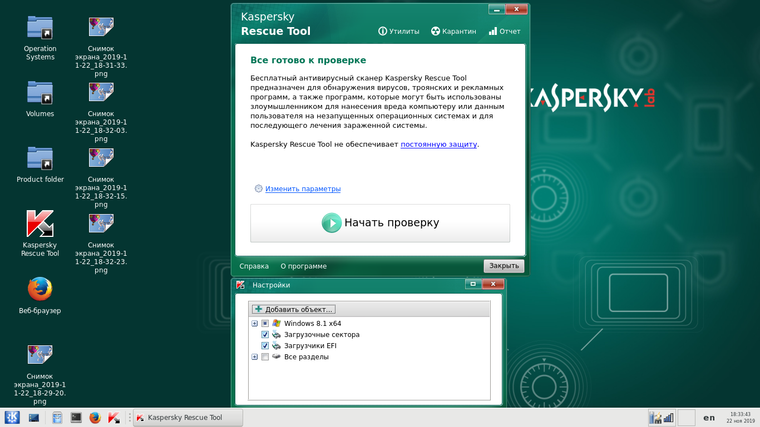Check the Все разделы checkbox
The width and height of the screenshot is (760, 427).
(x=265, y=357)
